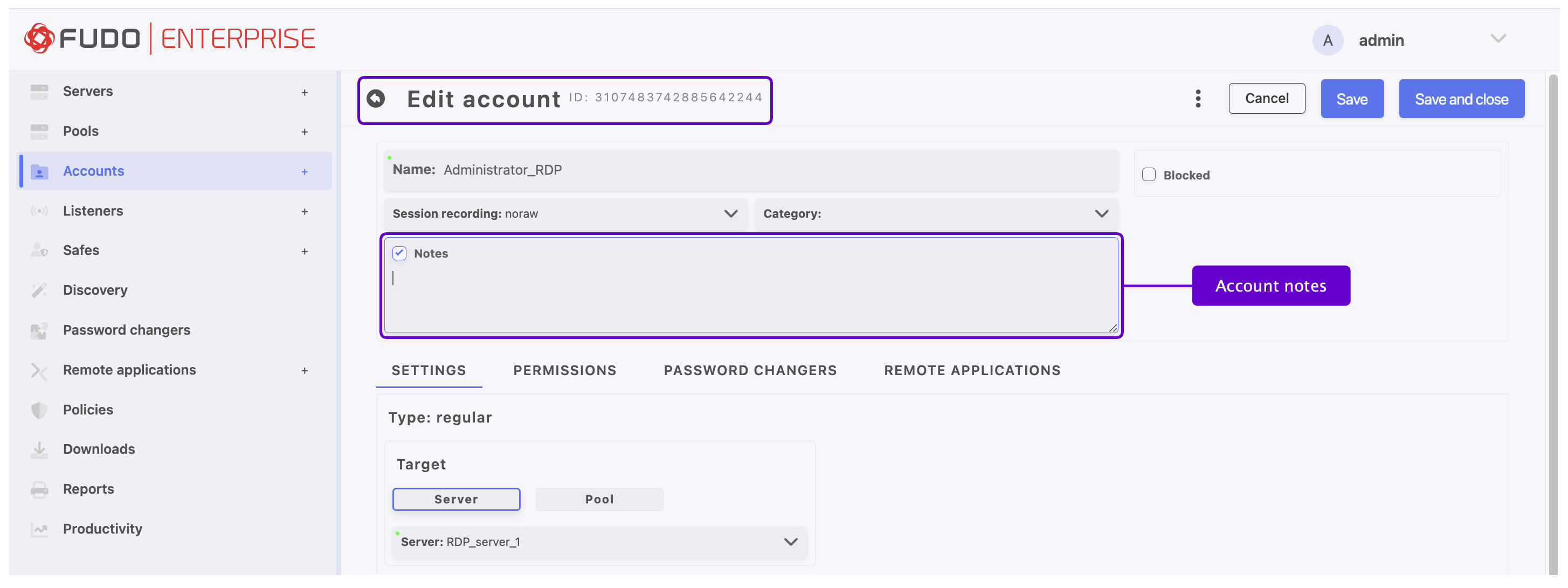Viewport: 1568px width, 588px height.
Task: Click the Fudo Enterprise logo
Action: tap(169, 38)
